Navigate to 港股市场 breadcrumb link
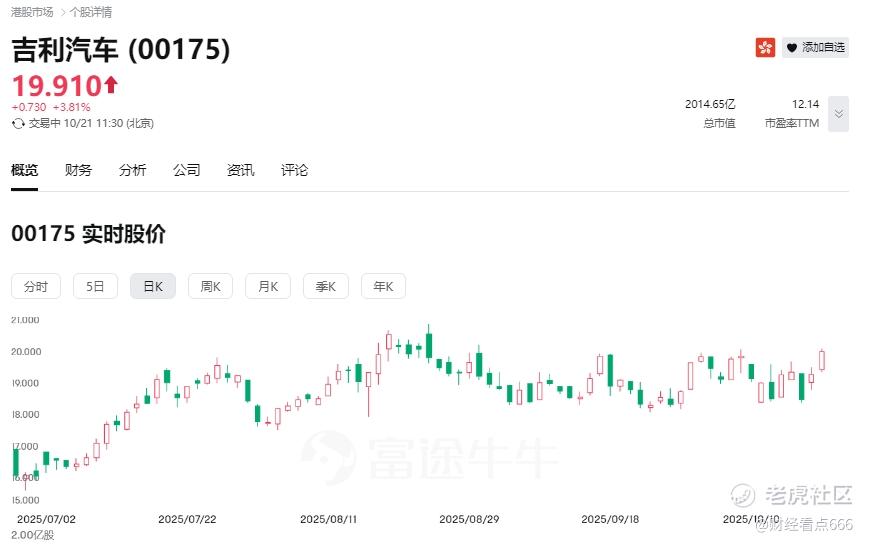Viewport: 869px width, 545px height. [32, 12]
